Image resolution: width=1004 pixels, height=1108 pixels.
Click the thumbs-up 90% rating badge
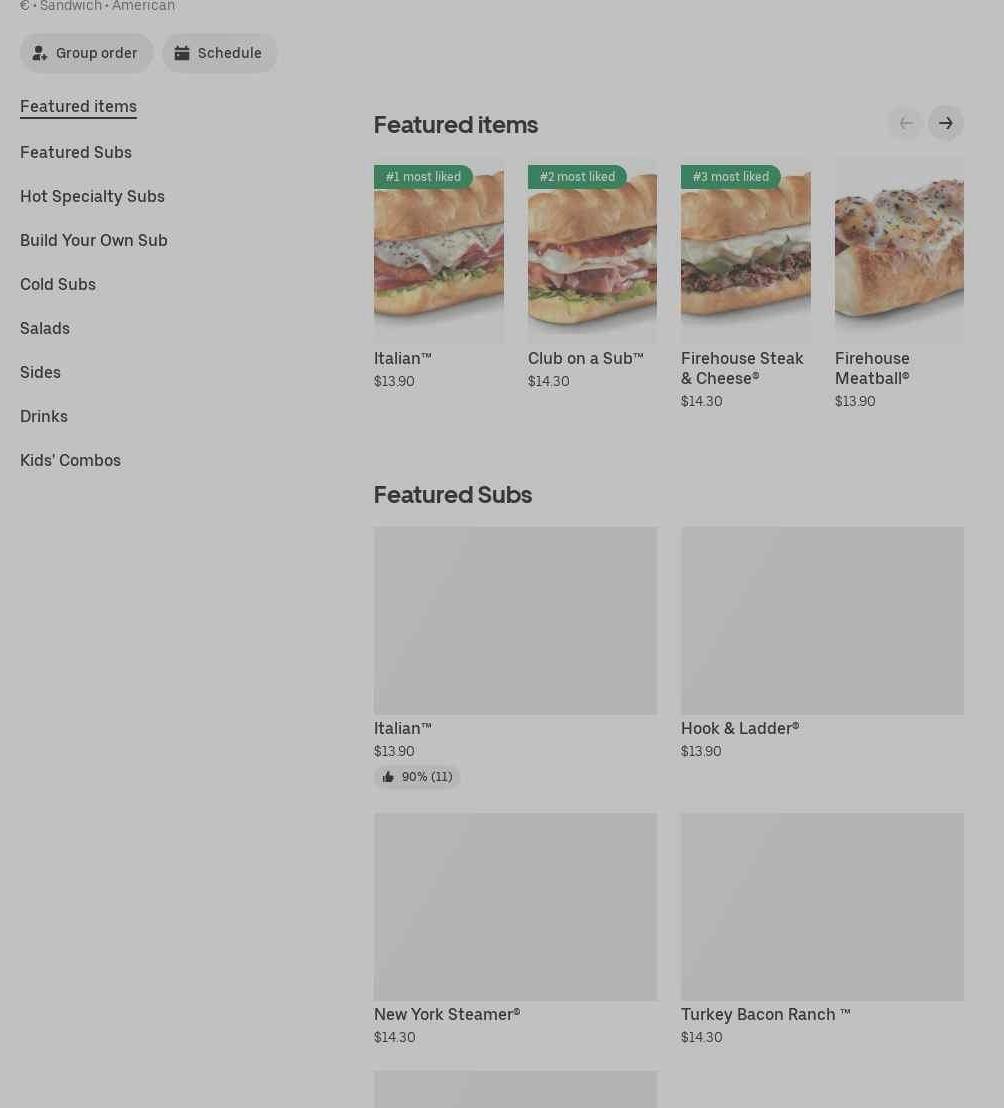click(x=417, y=777)
